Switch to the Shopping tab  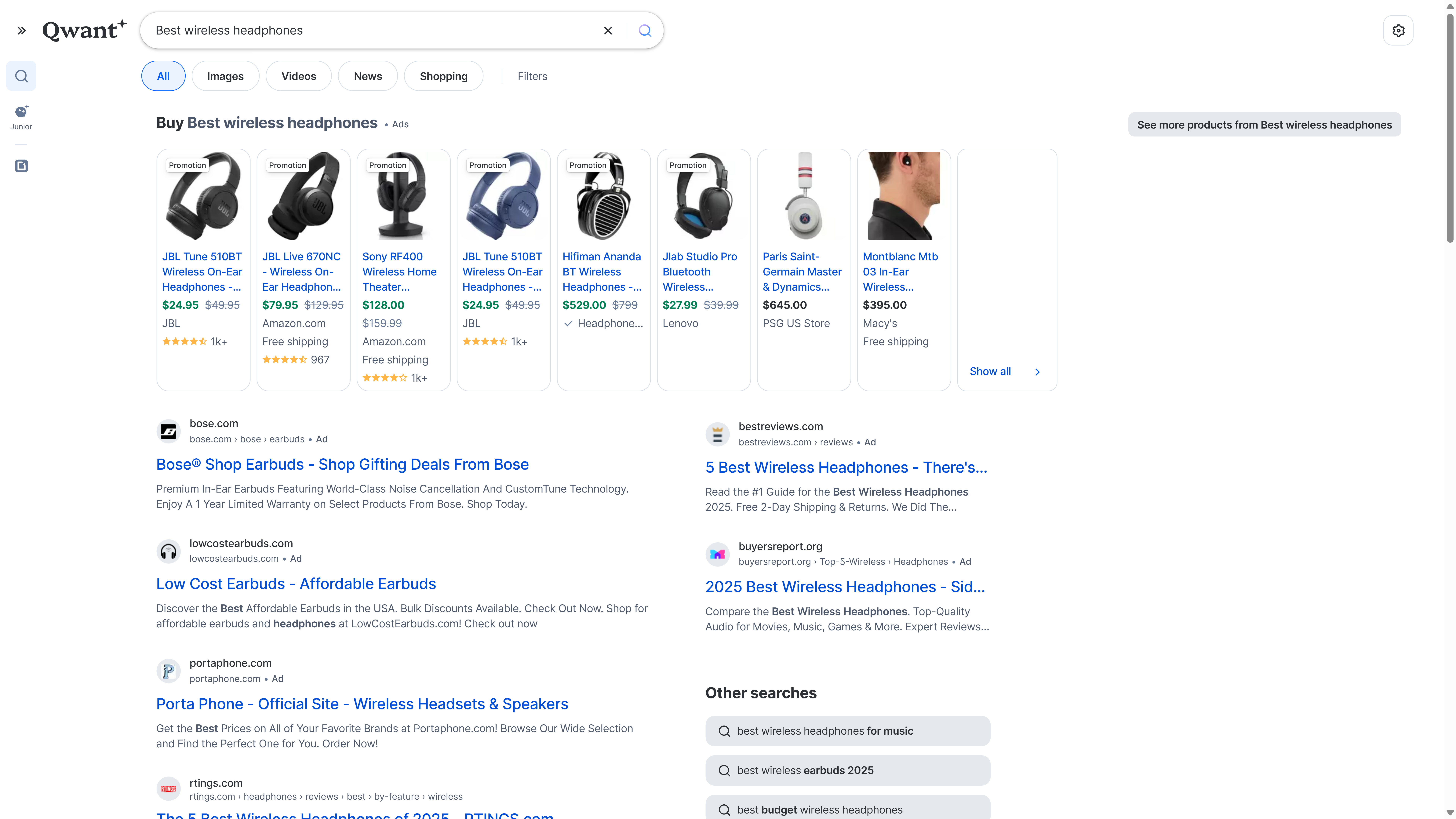[x=443, y=76]
